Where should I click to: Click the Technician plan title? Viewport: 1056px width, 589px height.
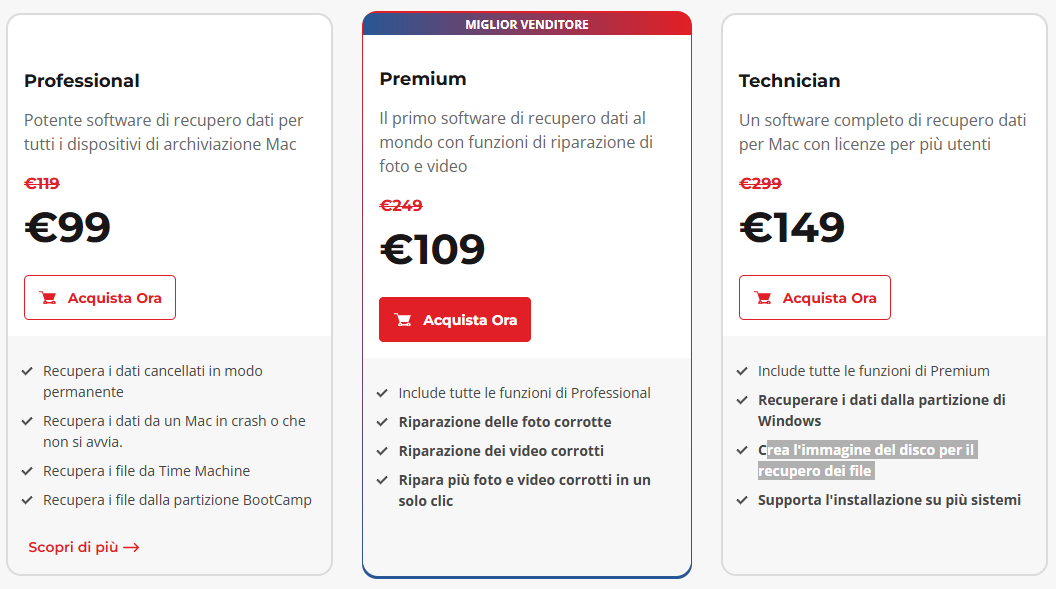[x=789, y=81]
